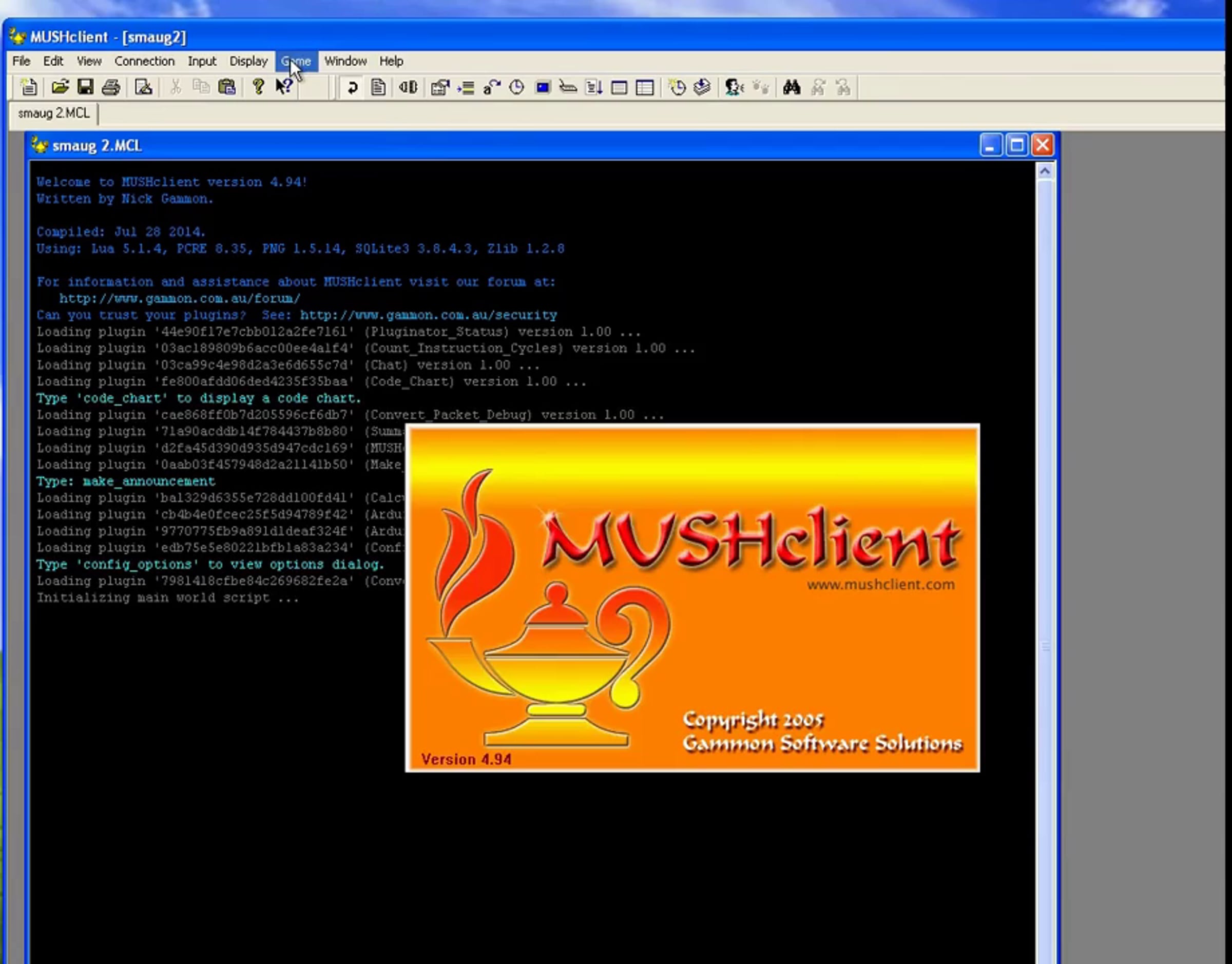Open the notepad icon next to Print
This screenshot has width=1232, height=964.
click(x=143, y=87)
